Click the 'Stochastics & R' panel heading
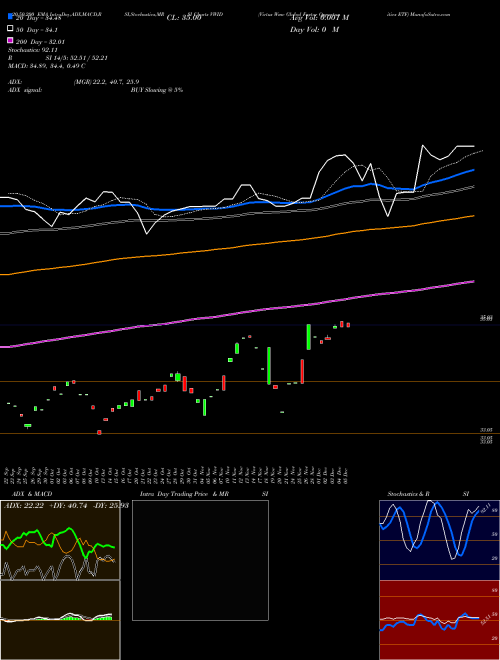This screenshot has width=500, height=660. (408, 494)
